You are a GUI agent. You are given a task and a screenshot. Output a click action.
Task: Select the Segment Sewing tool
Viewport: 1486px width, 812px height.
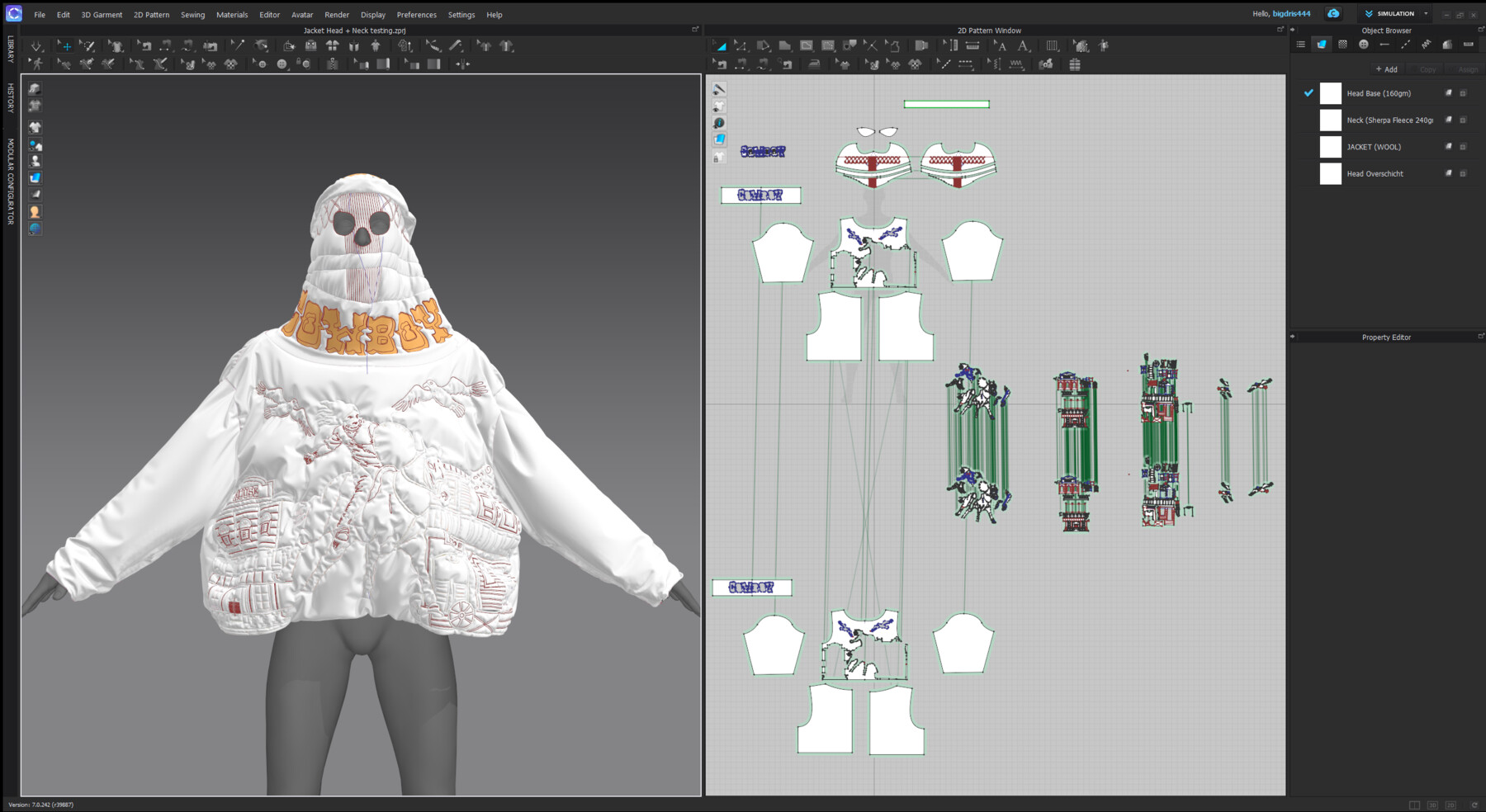[741, 65]
